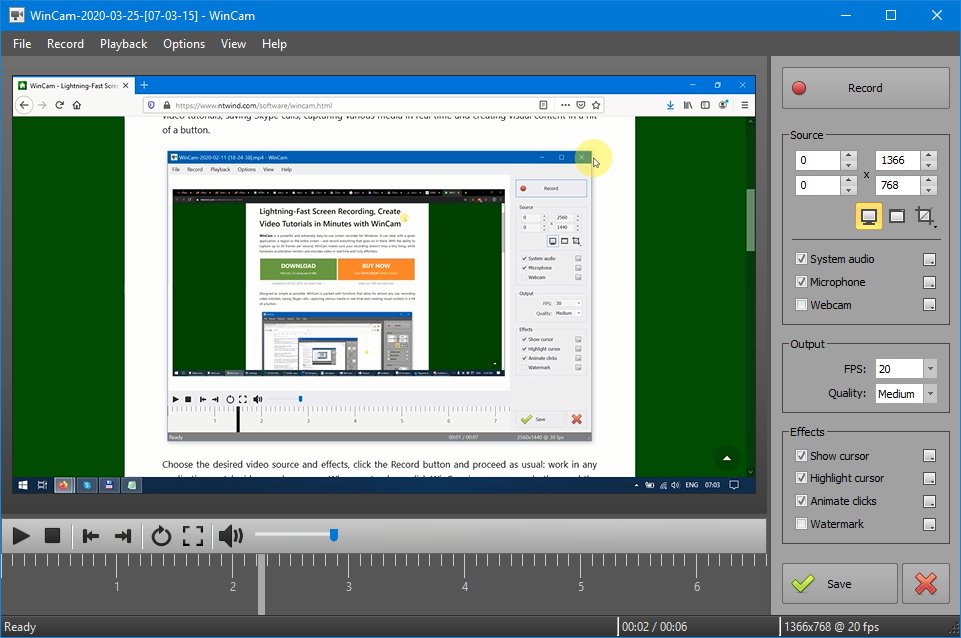Open the FPS dropdown

click(x=930, y=369)
